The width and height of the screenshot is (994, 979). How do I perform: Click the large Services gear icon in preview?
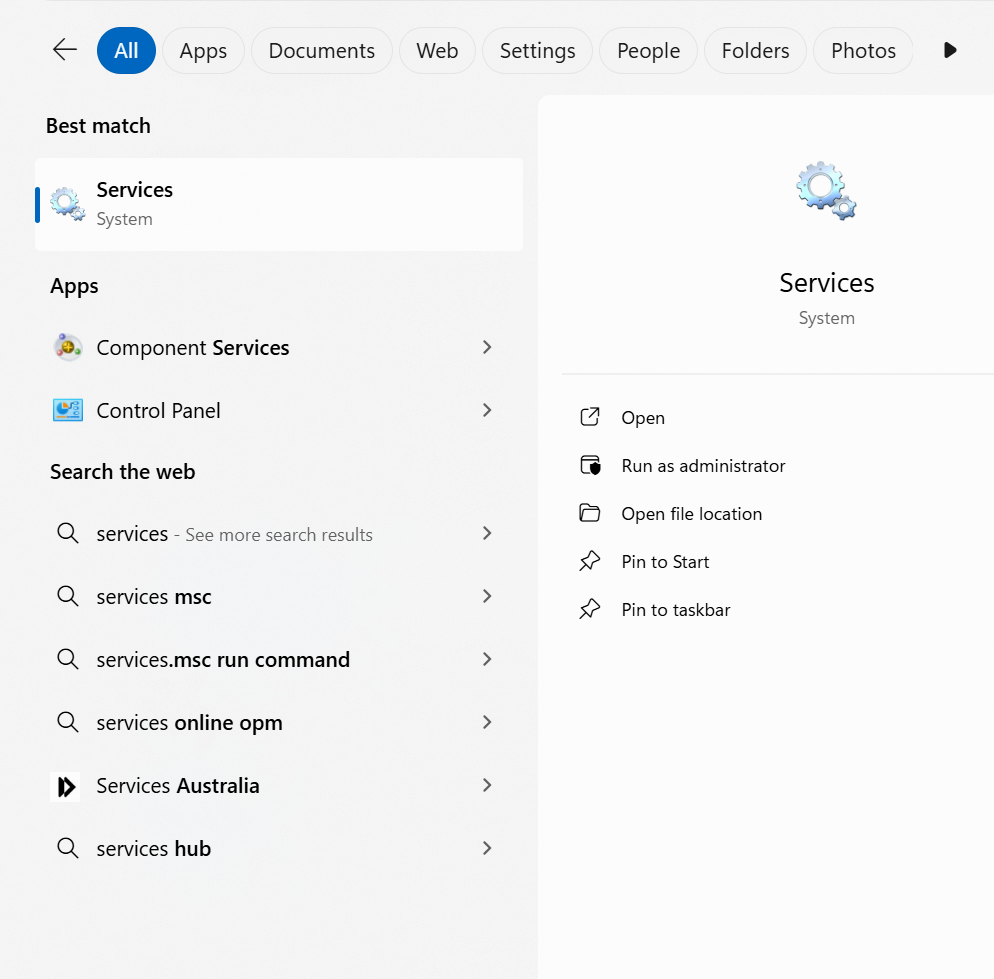click(x=826, y=190)
